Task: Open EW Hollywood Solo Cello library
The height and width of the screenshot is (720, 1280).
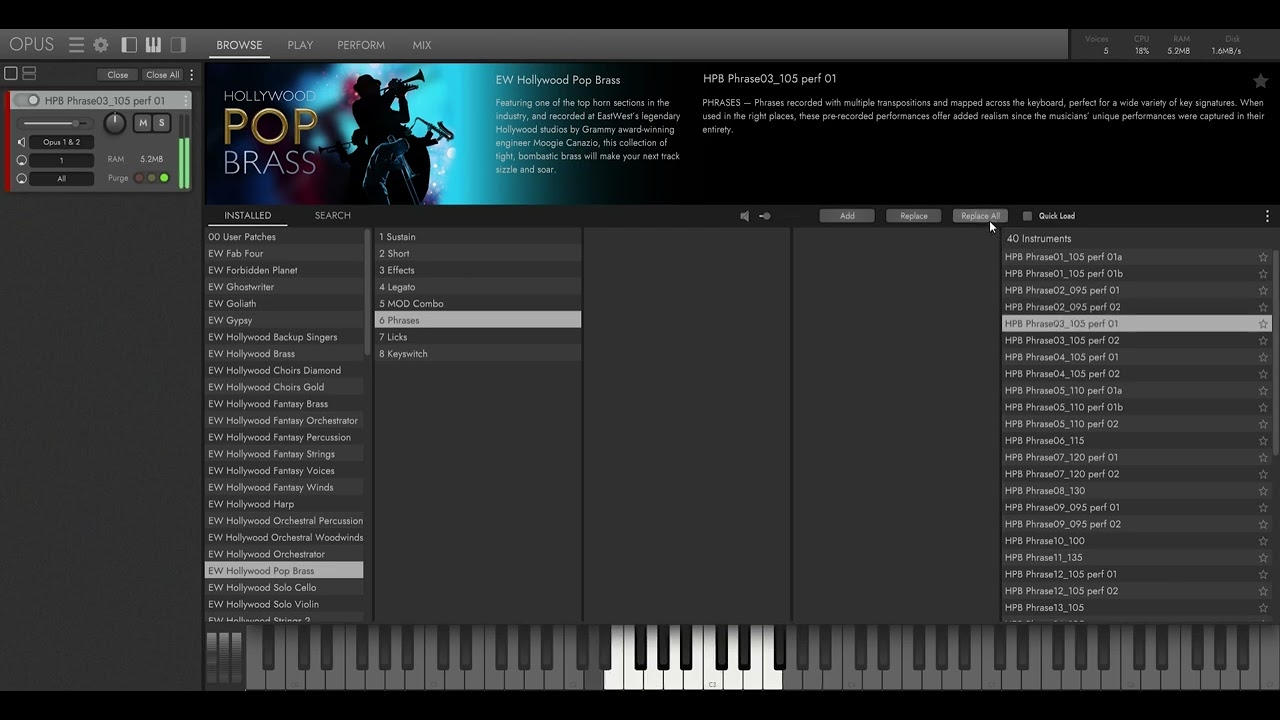Action: 284,588
